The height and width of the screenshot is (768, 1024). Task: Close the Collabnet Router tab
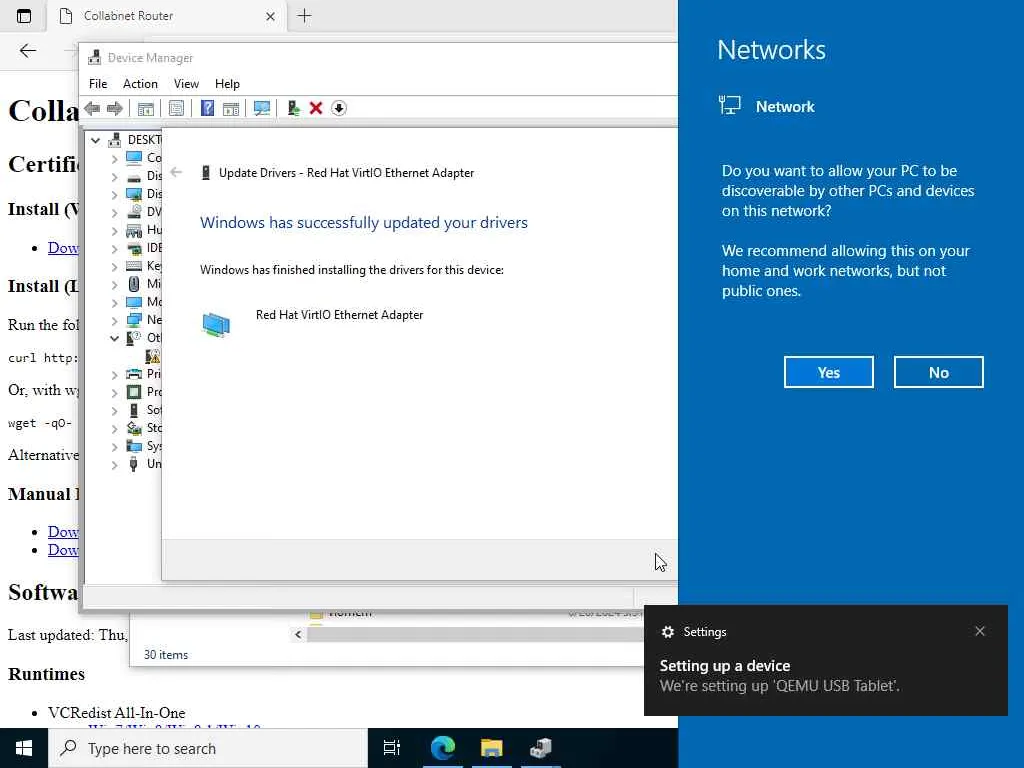point(270,16)
